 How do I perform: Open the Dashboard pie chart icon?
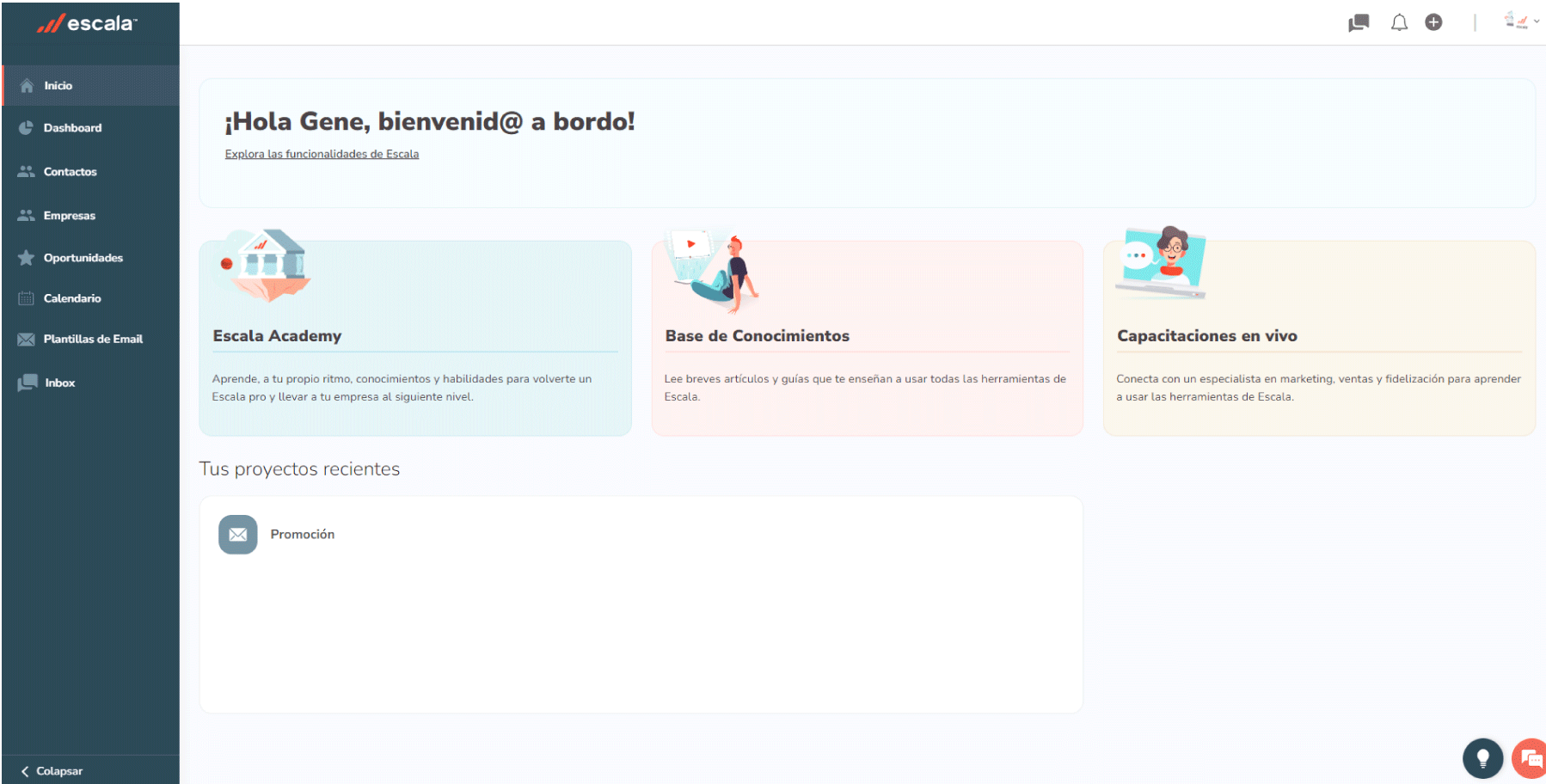click(x=26, y=127)
